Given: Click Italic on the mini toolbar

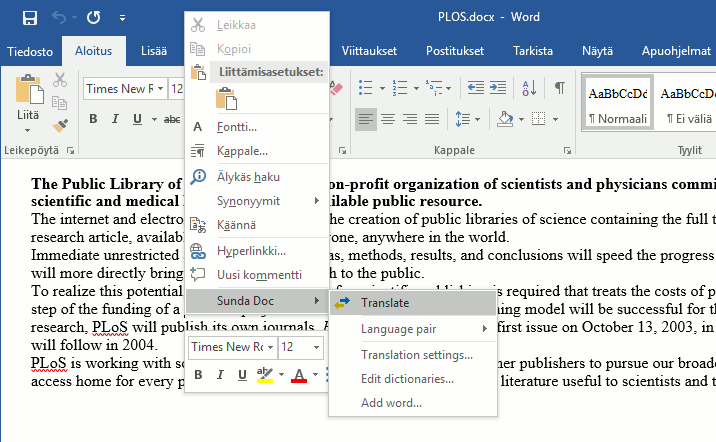Looking at the screenshot, I should (x=220, y=375).
